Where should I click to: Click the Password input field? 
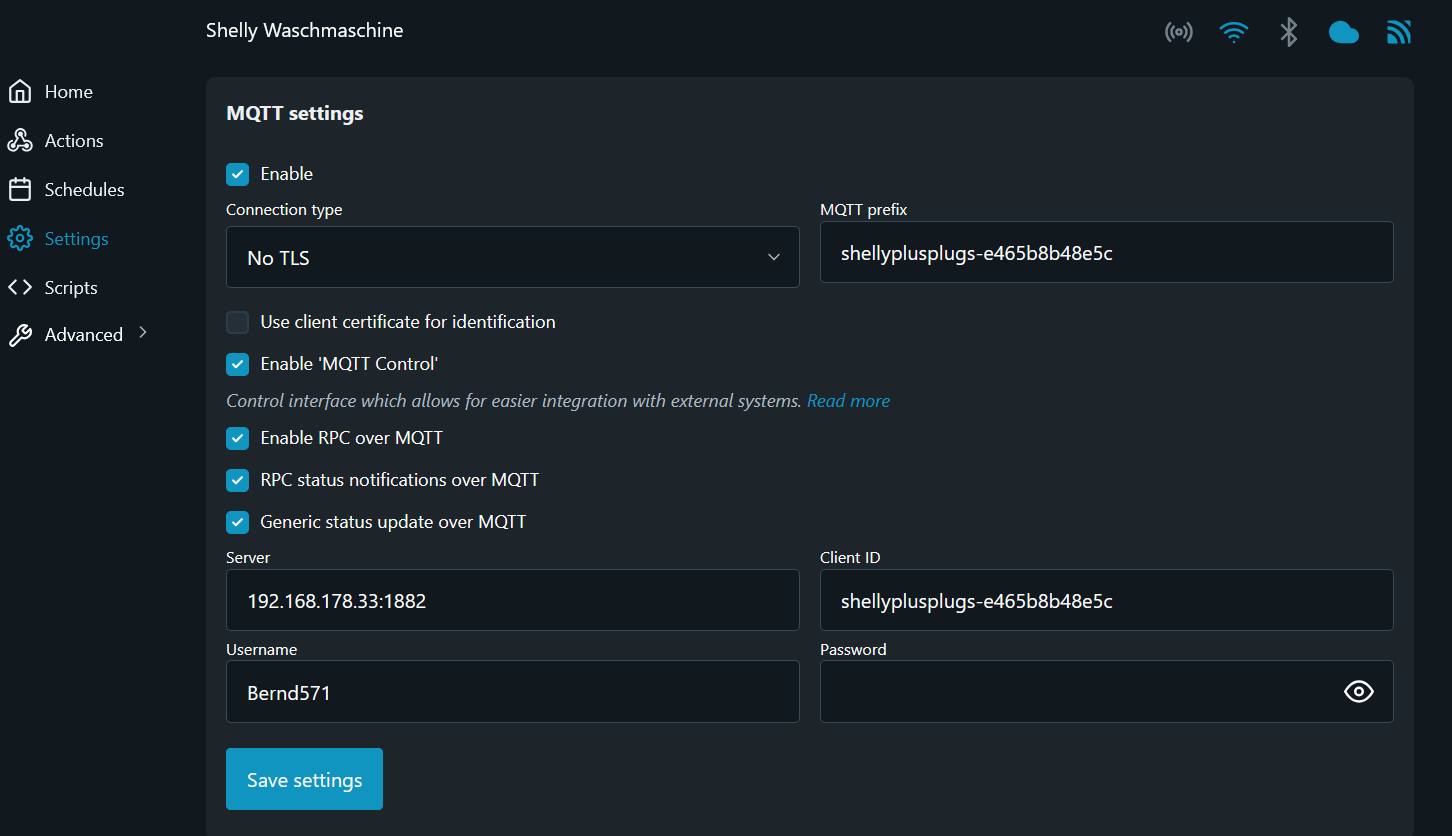(x=1107, y=691)
